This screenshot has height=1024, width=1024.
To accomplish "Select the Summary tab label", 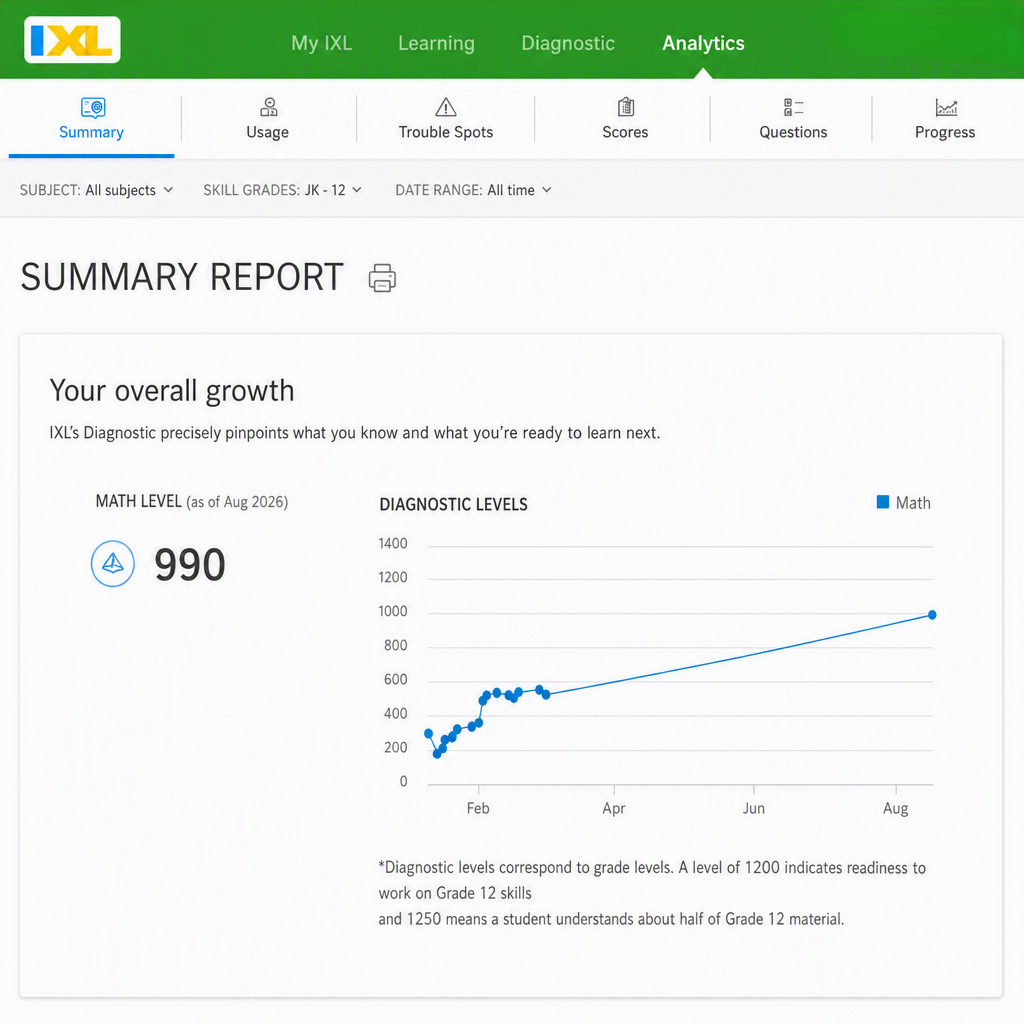I will [x=91, y=132].
